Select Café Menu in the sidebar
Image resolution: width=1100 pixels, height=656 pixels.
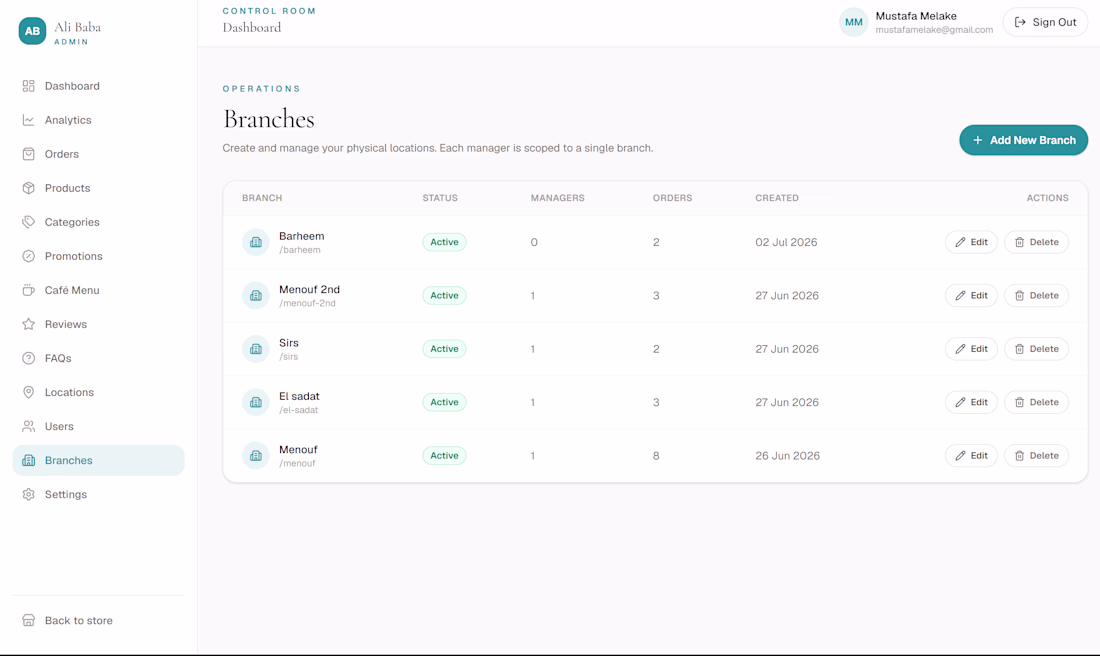(98, 290)
